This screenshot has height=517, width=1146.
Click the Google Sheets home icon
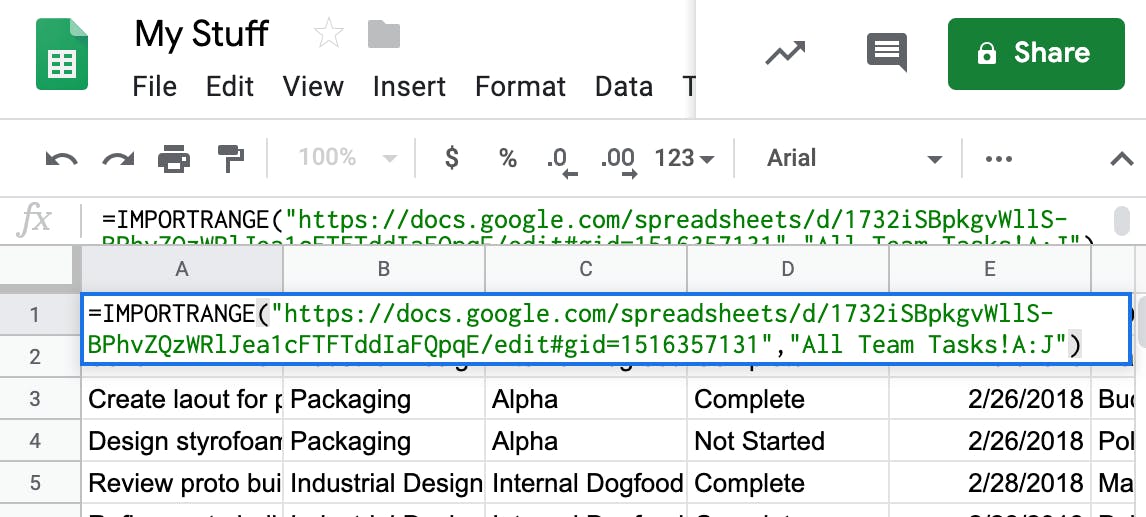62,57
